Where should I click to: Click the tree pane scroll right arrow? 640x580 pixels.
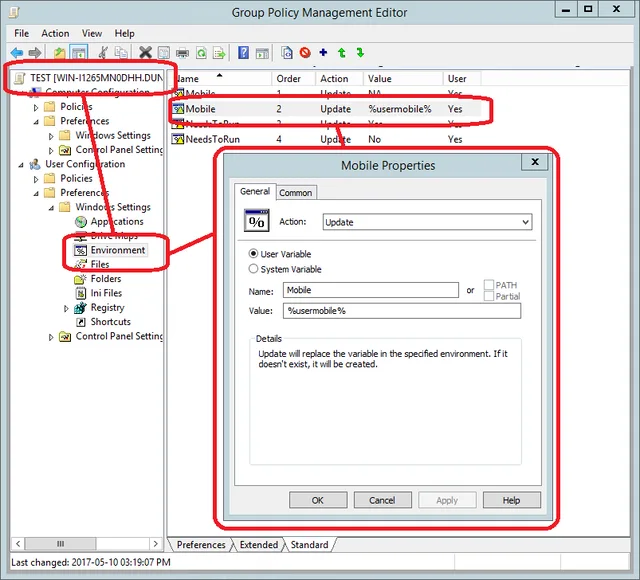point(155,544)
